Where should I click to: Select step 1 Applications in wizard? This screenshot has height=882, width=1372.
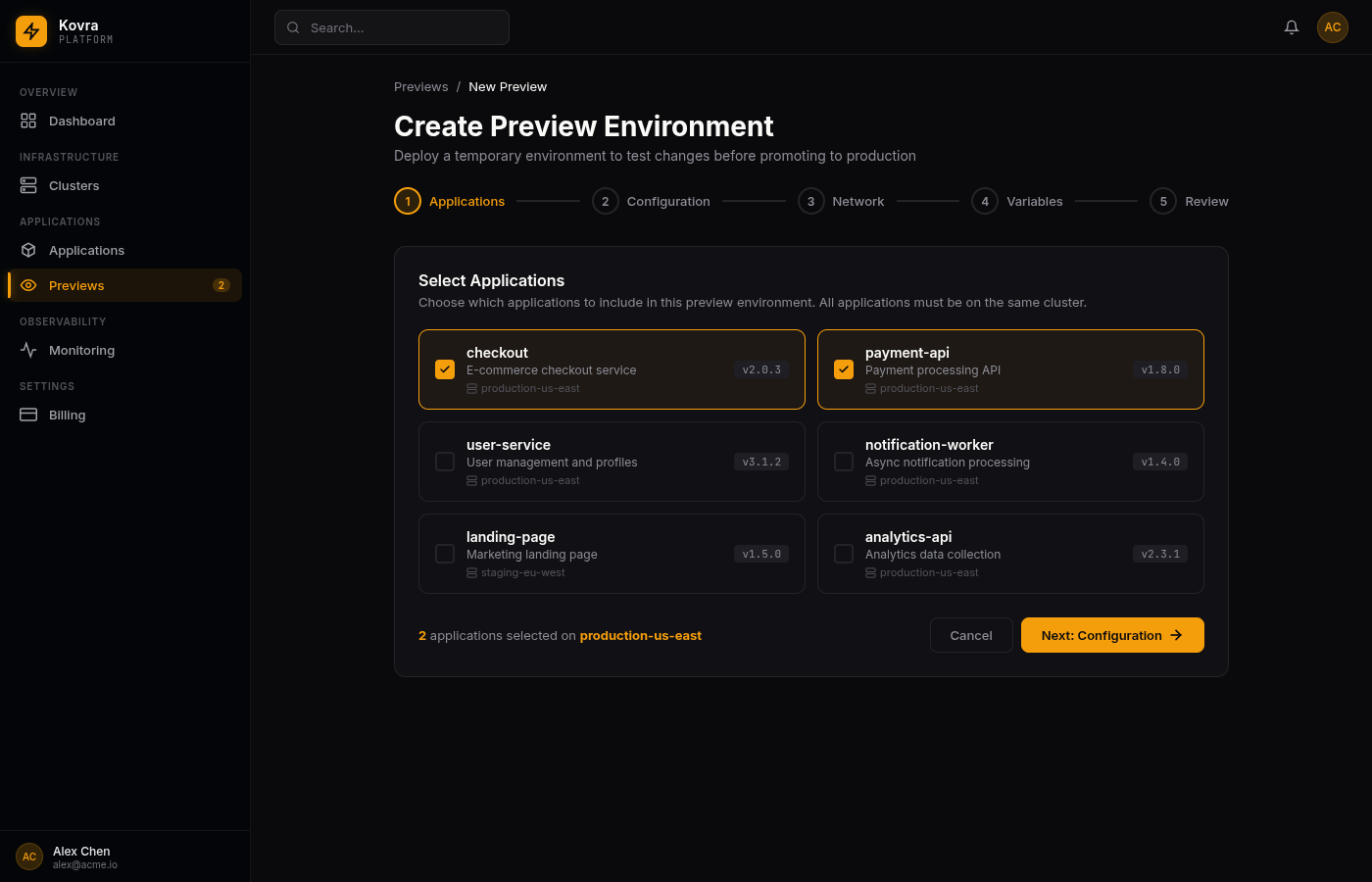(x=450, y=201)
